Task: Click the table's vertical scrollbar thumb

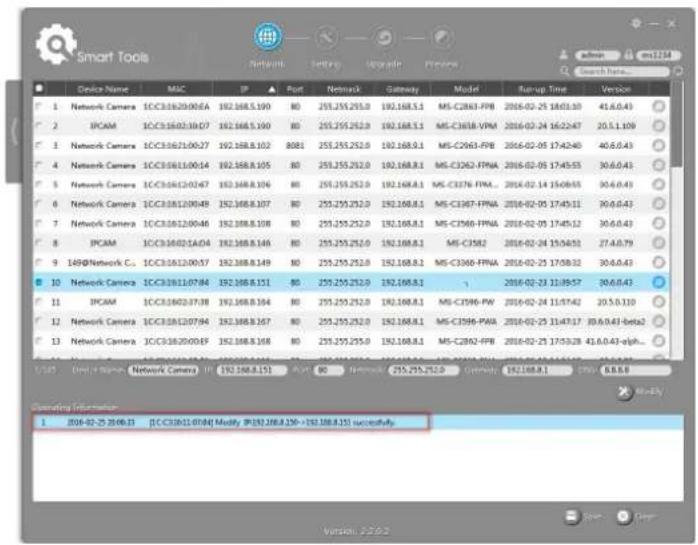Action: point(677,125)
